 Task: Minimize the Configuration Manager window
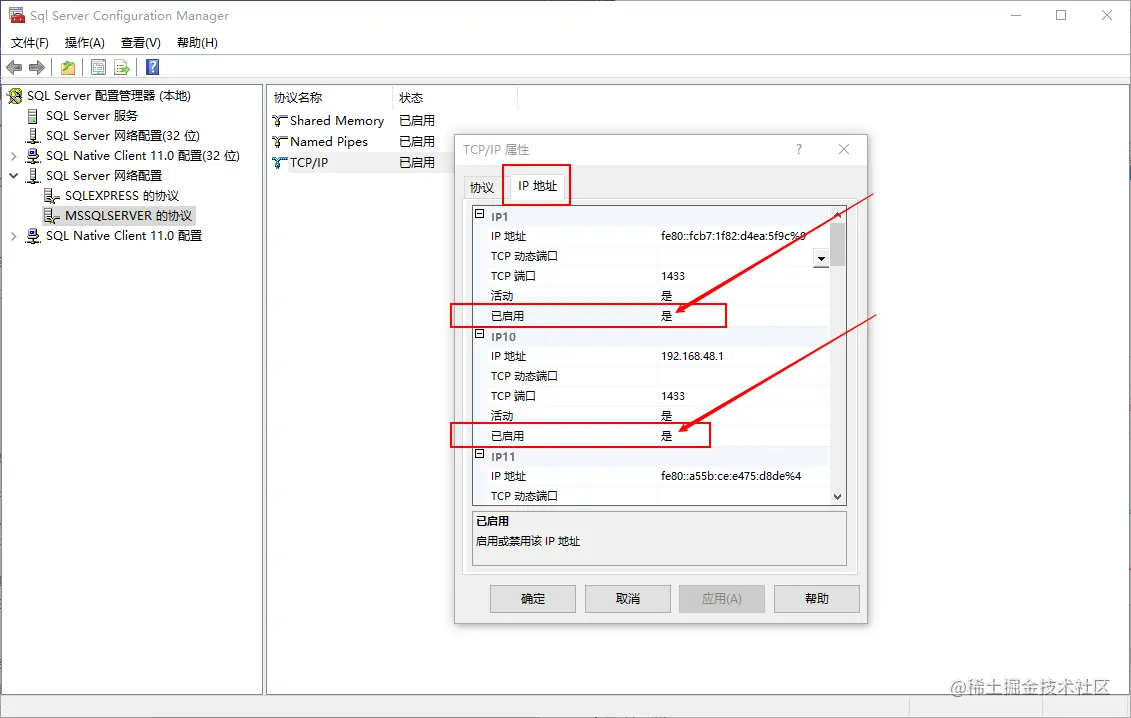point(1016,15)
